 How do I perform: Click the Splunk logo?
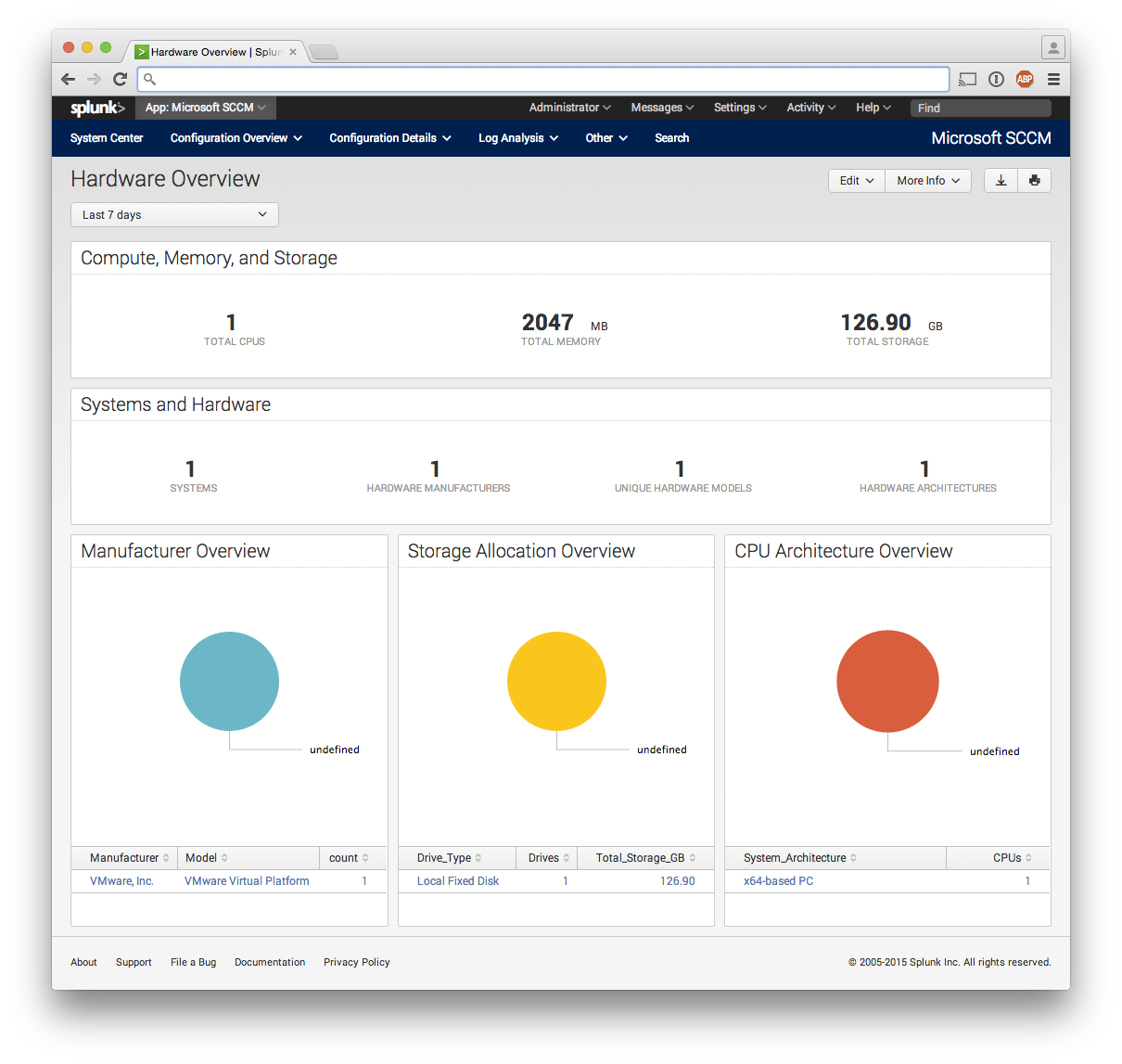[x=96, y=108]
